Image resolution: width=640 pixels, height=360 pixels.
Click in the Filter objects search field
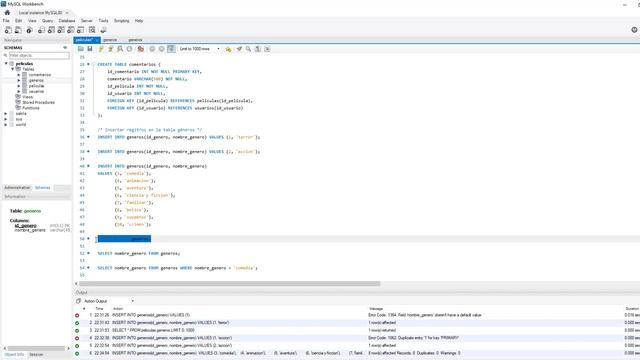pyautogui.click(x=39, y=56)
